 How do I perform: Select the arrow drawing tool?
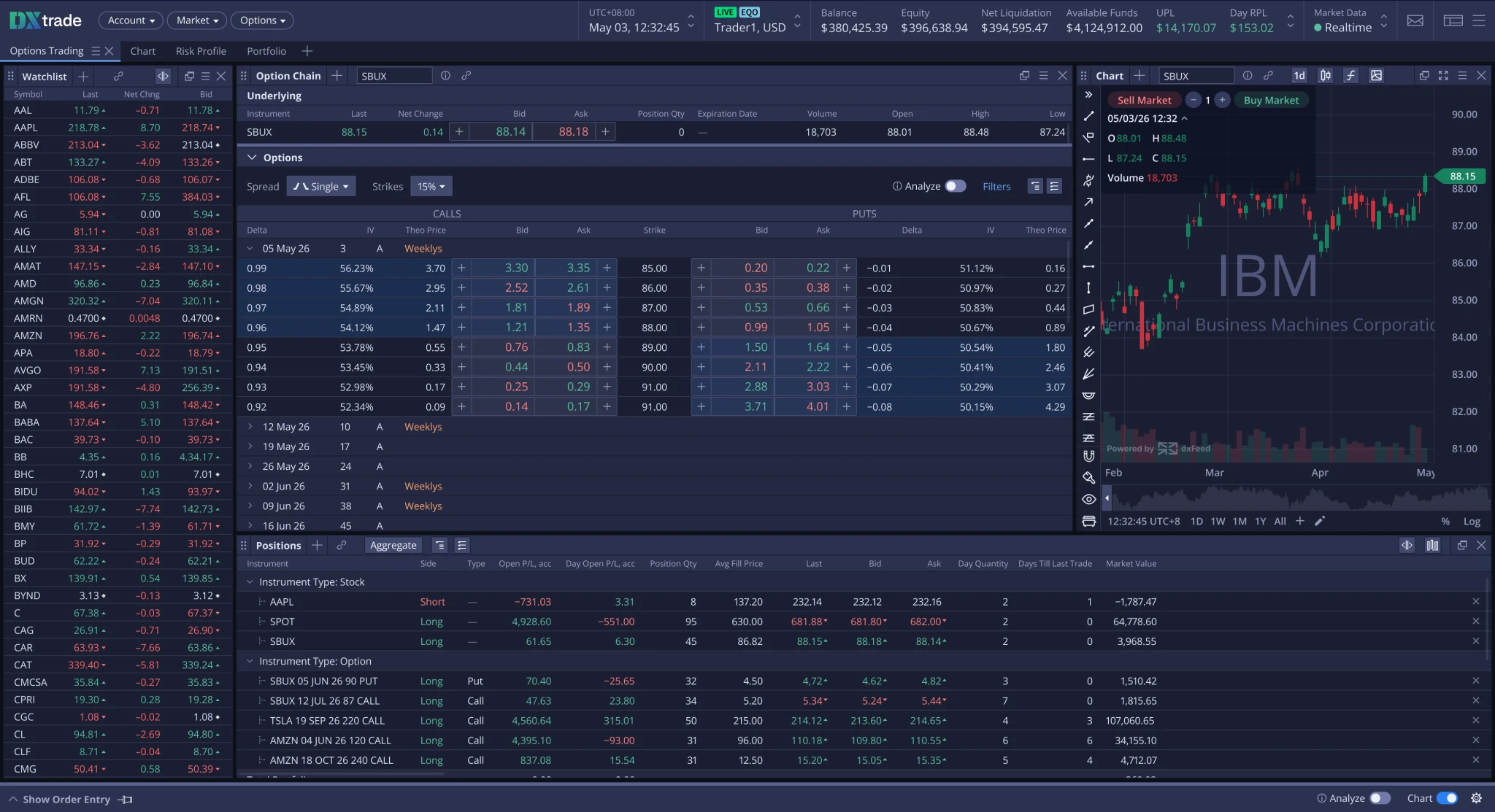coord(1088,202)
